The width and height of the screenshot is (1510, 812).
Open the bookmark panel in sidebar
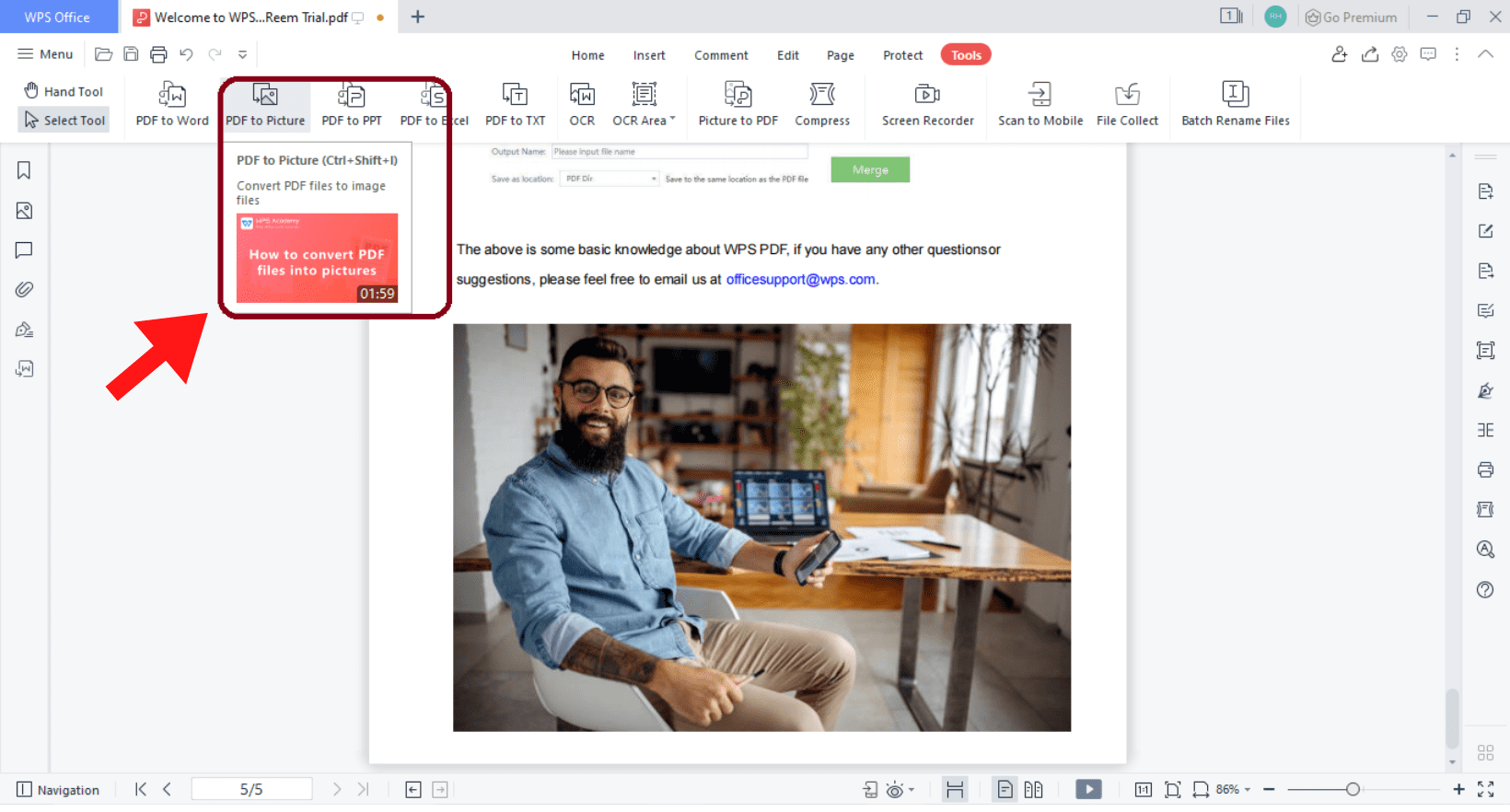pos(24,170)
